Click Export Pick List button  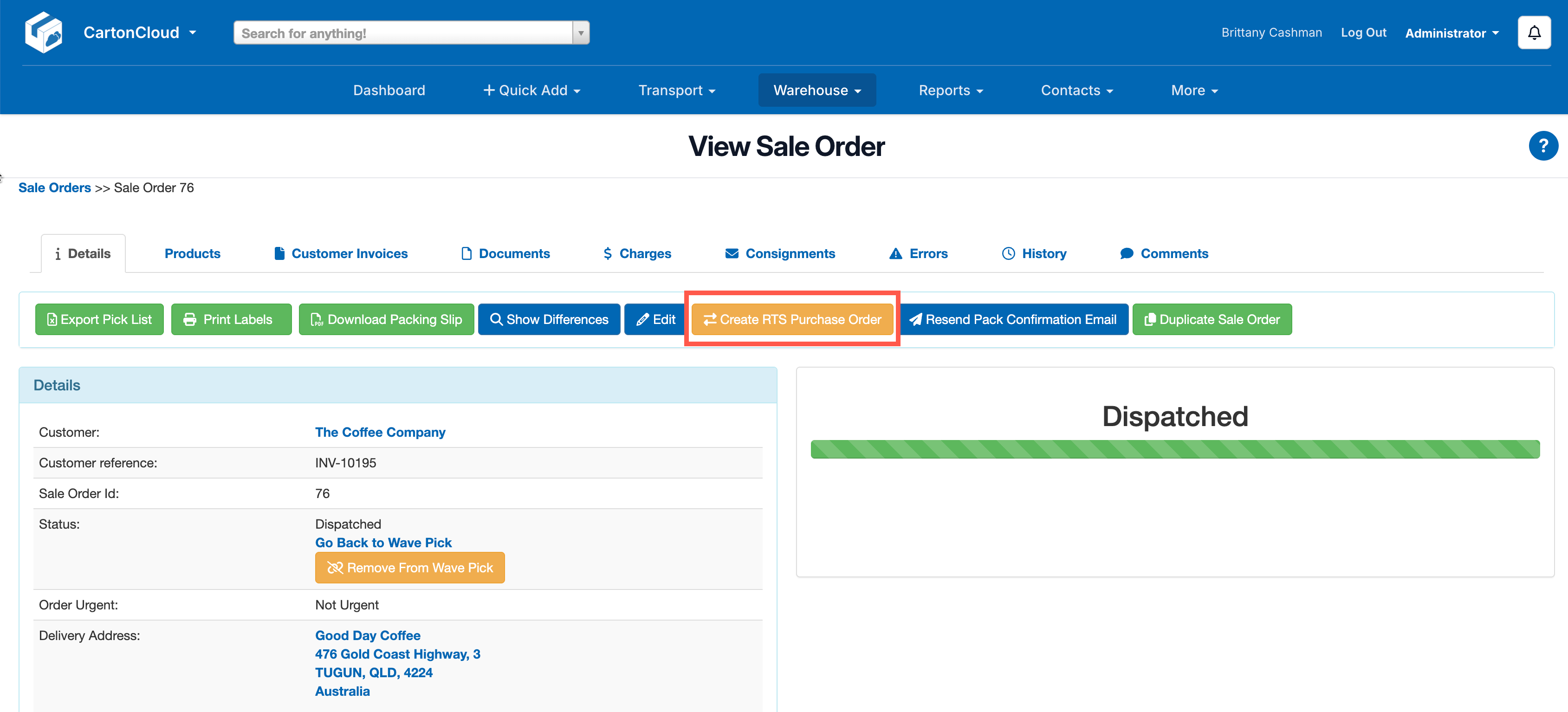99,319
